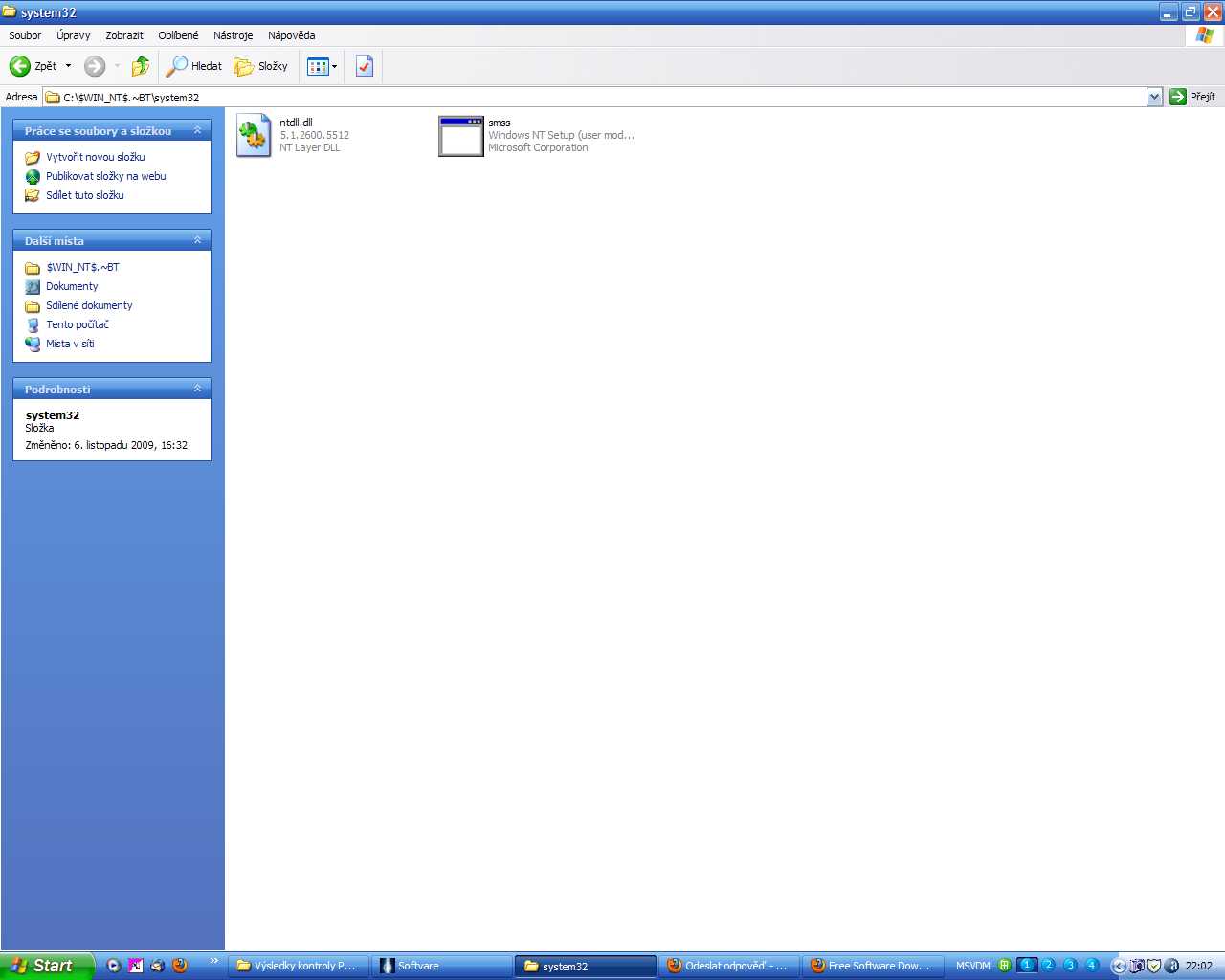Select the smss application icon
The height and width of the screenshot is (980, 1225).
[x=460, y=136]
